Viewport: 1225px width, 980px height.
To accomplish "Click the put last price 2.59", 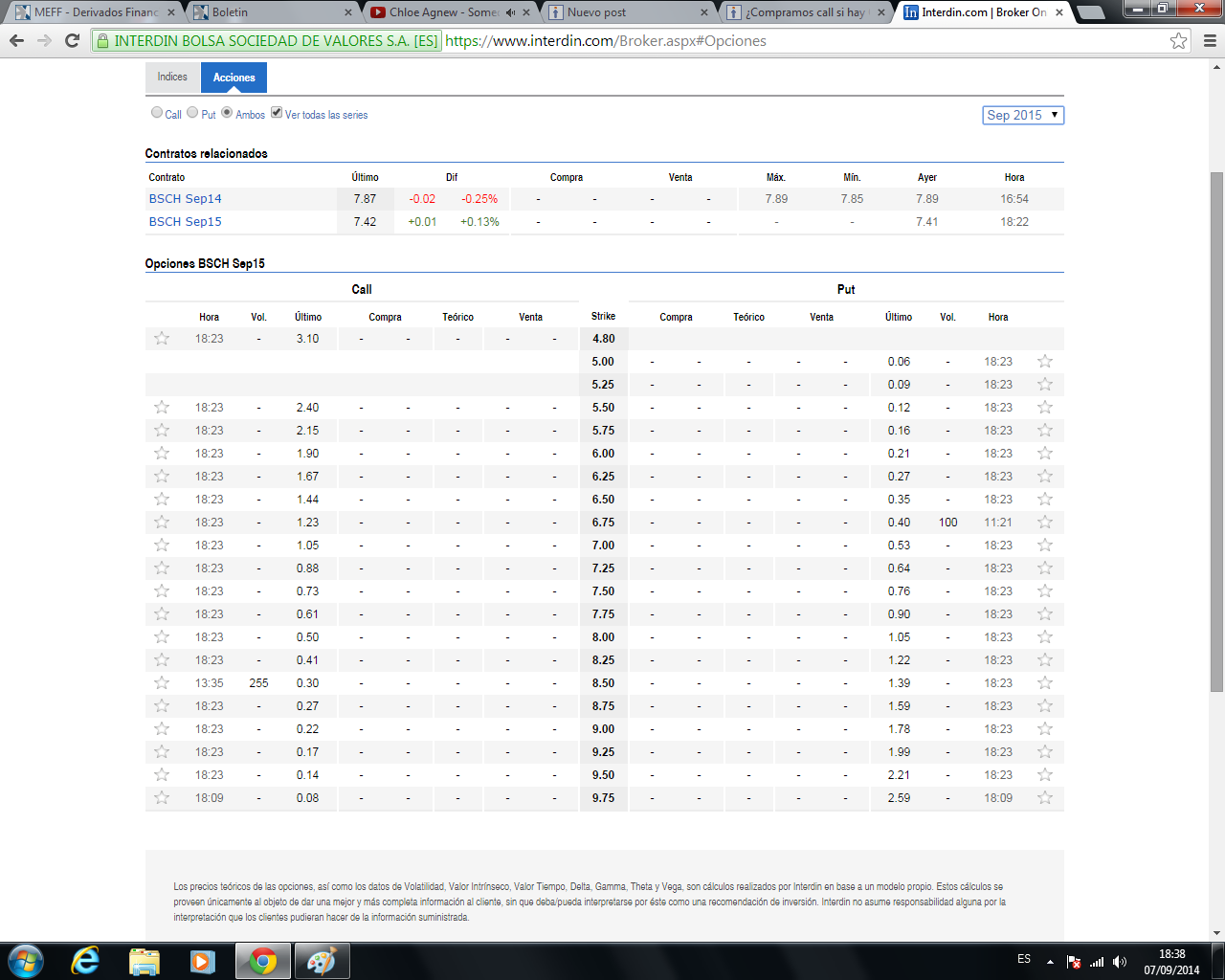I will point(899,797).
